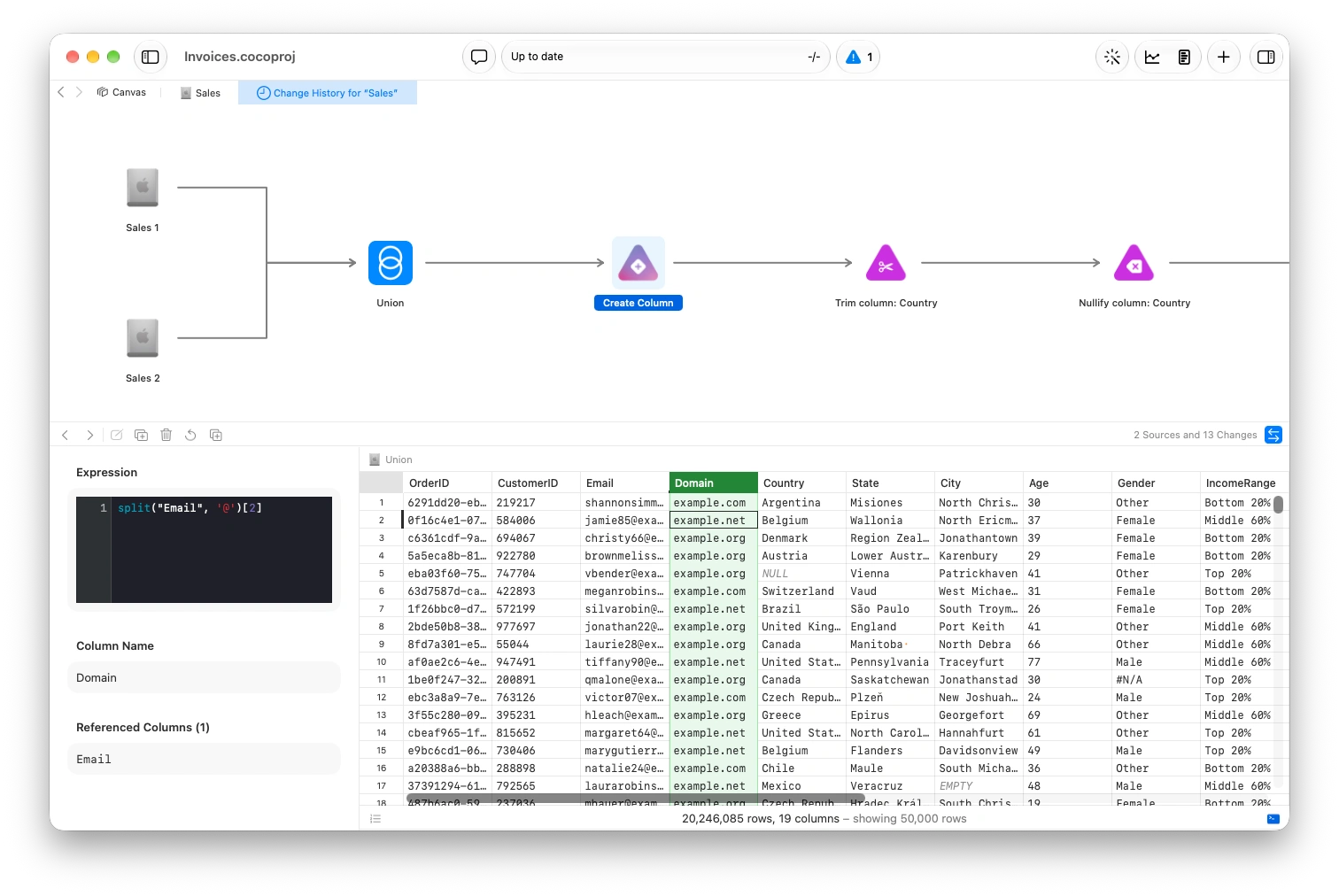Click the duplicate-plus icon after revert arrow
Screen dimensions: 1339x896
215,435
